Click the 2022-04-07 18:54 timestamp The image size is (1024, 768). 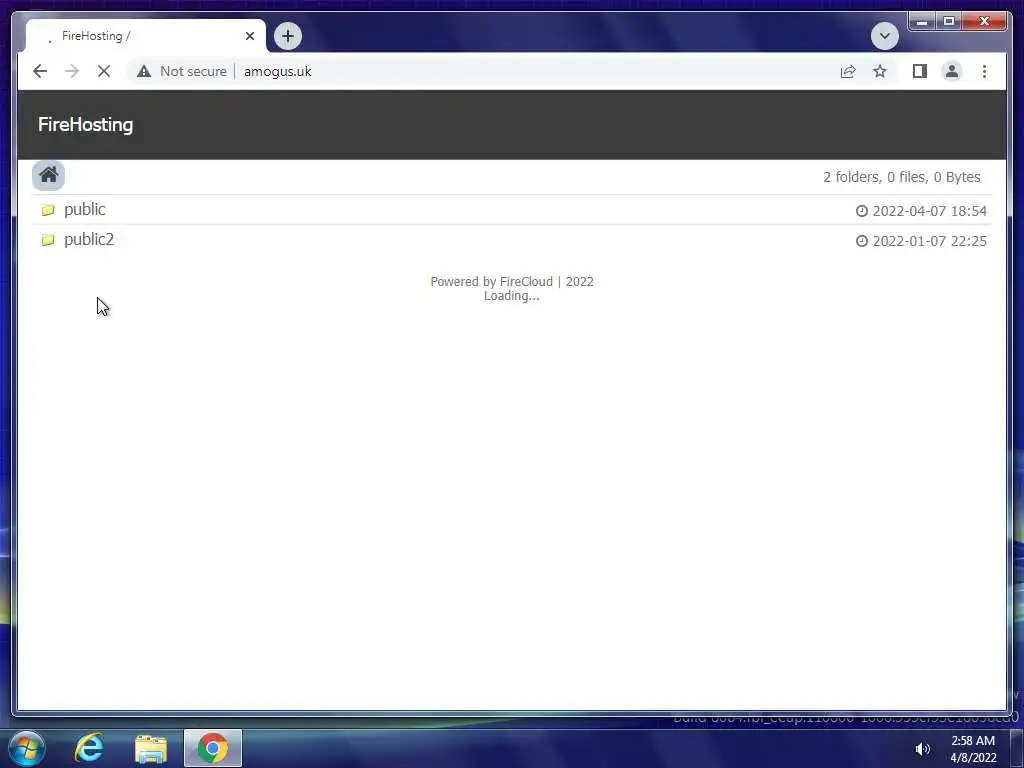929,211
